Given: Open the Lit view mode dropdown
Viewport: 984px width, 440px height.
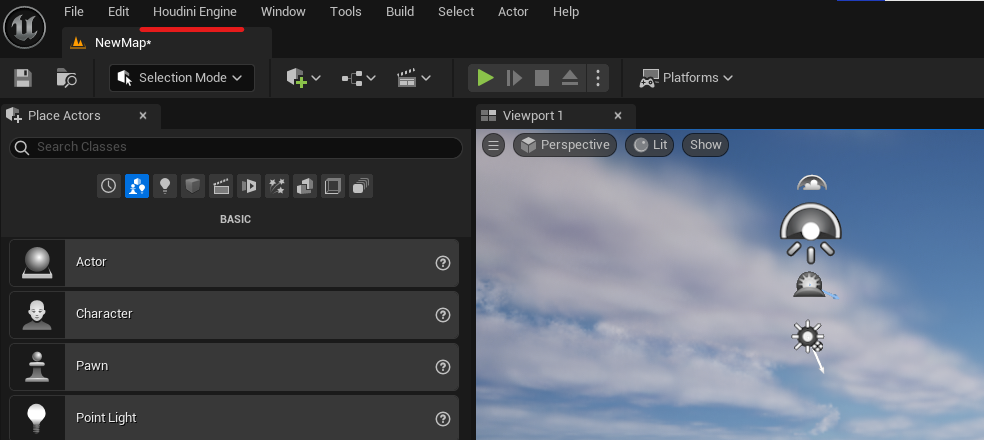Looking at the screenshot, I should (x=650, y=145).
